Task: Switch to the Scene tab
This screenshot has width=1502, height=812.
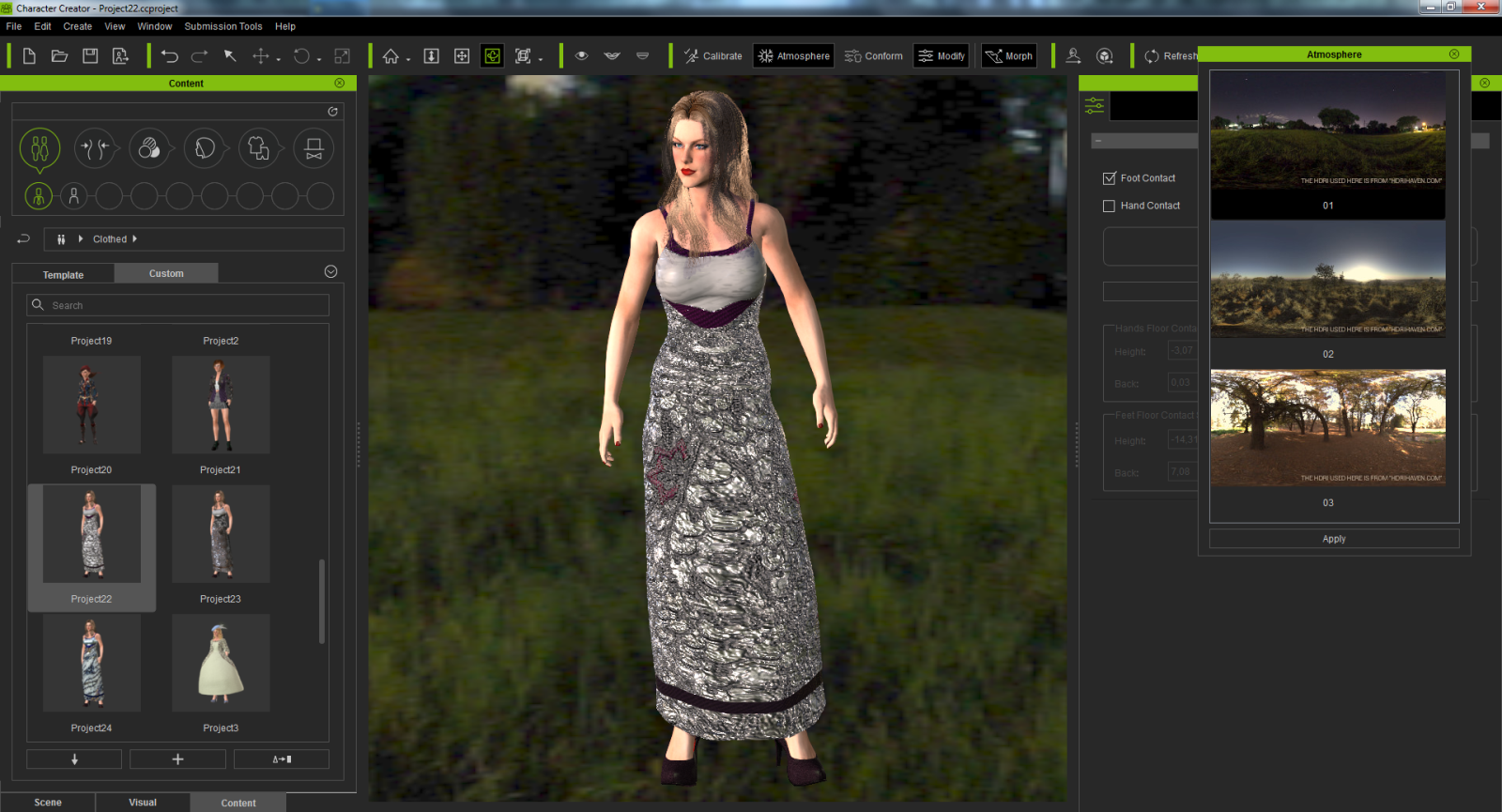Action: click(x=48, y=803)
